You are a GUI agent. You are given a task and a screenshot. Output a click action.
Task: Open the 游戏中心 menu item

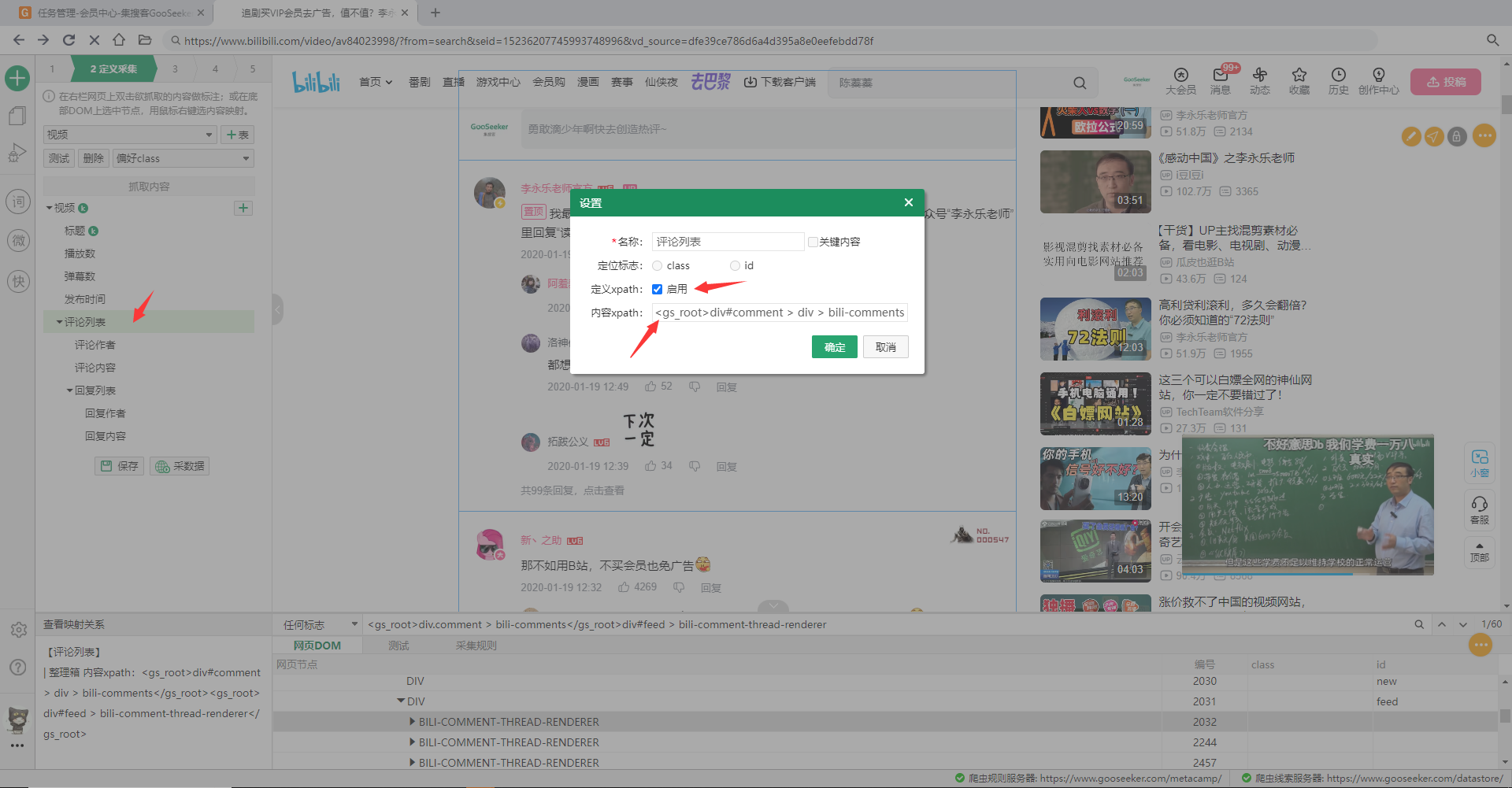click(x=498, y=82)
